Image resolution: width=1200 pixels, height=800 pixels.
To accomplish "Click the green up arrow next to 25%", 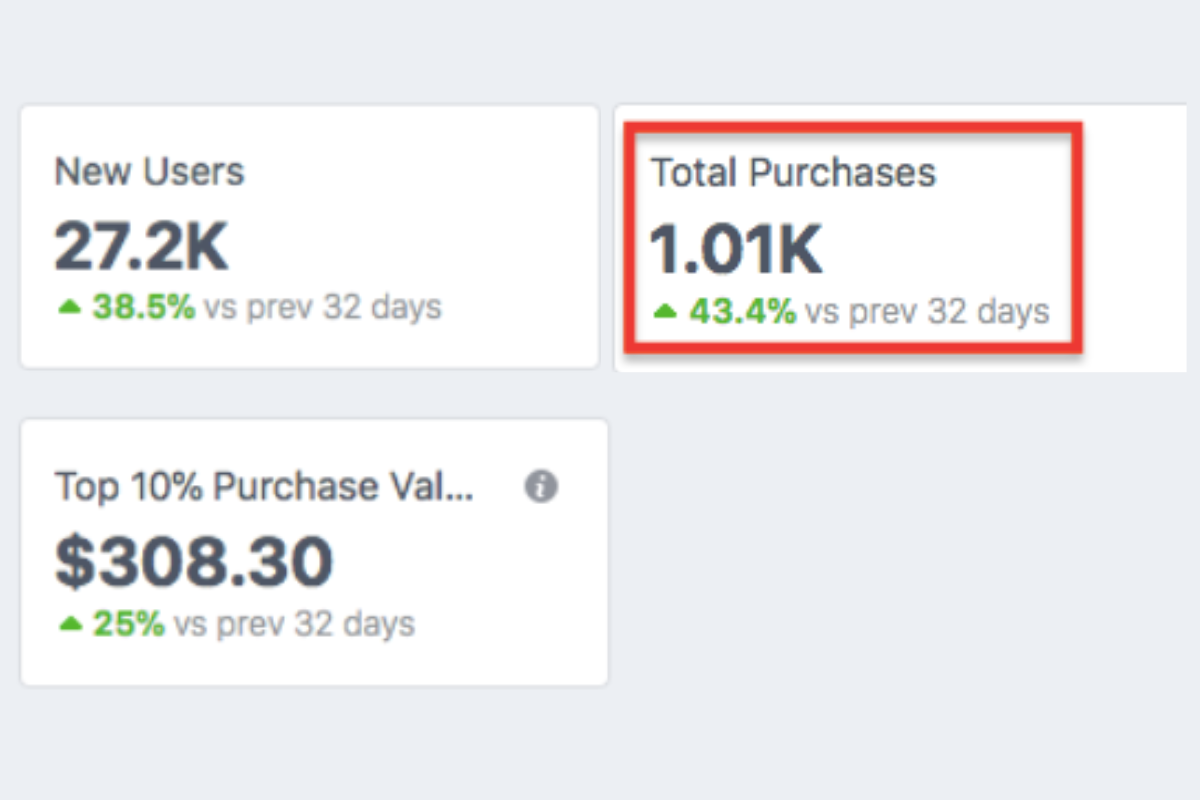I will point(70,624).
